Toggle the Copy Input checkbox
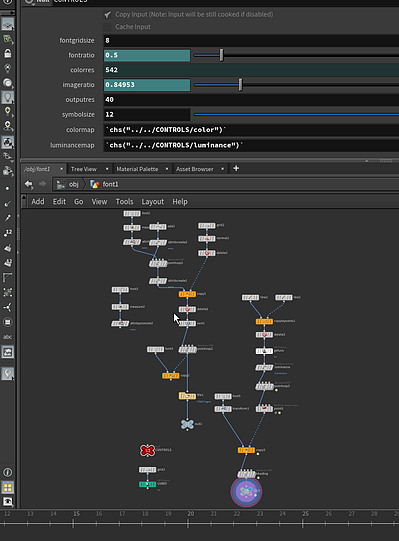The width and height of the screenshot is (399, 541). (107, 14)
